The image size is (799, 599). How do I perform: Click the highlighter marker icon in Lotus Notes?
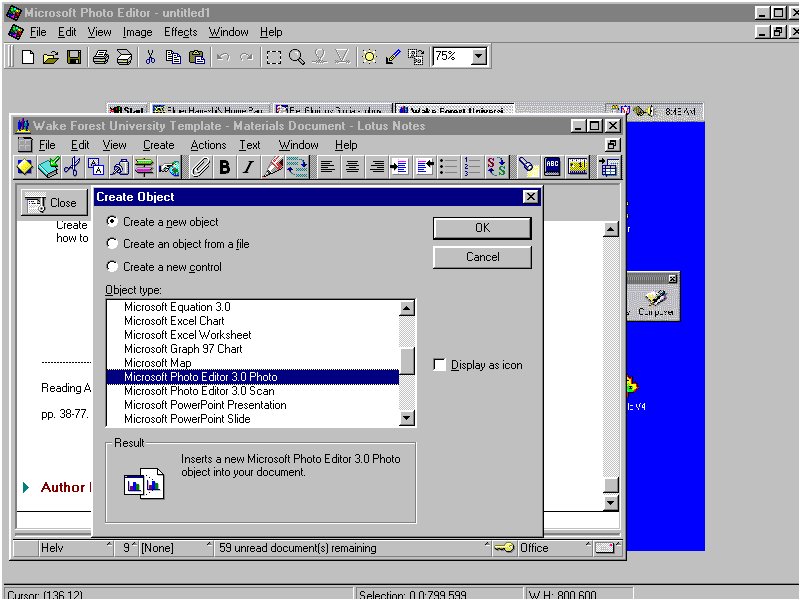(273, 167)
